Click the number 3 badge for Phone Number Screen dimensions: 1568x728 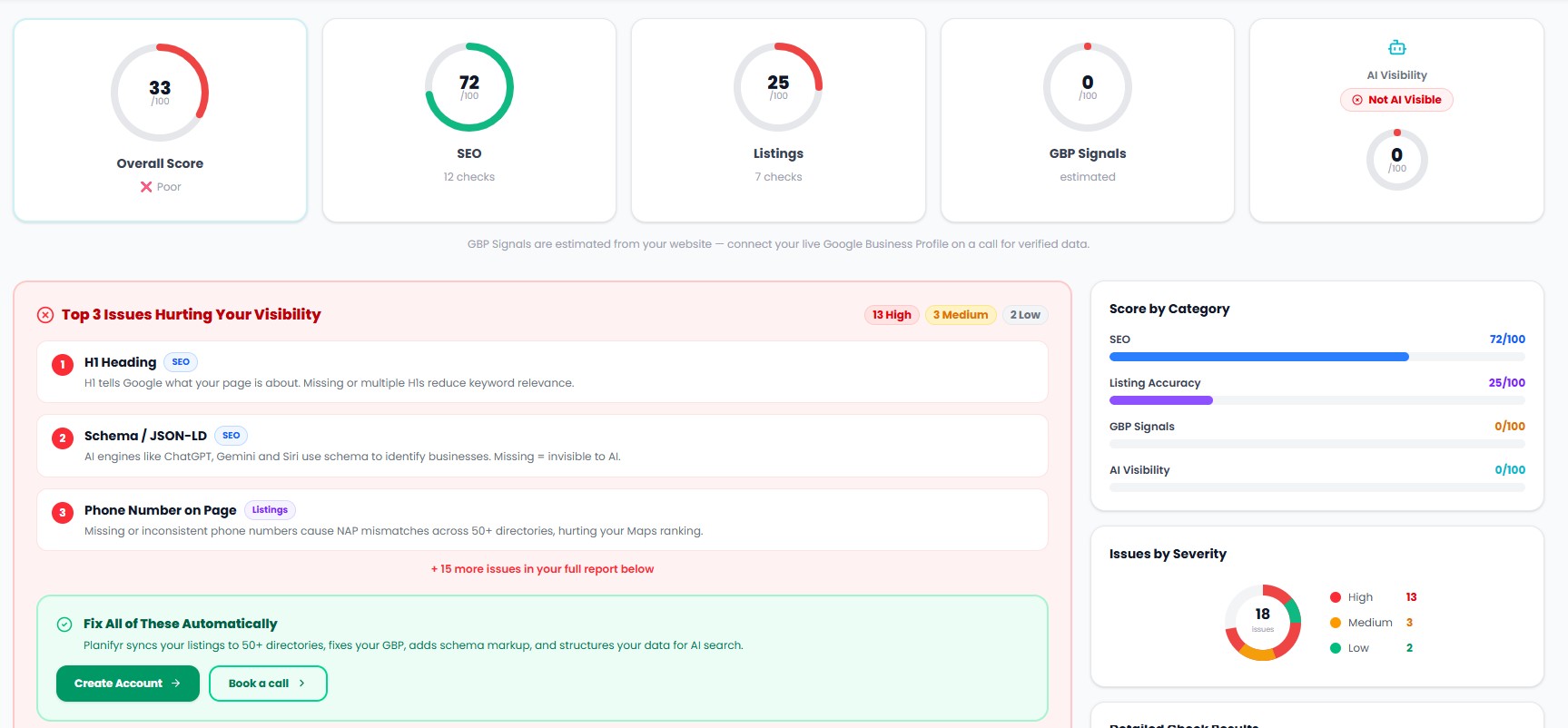point(63,513)
